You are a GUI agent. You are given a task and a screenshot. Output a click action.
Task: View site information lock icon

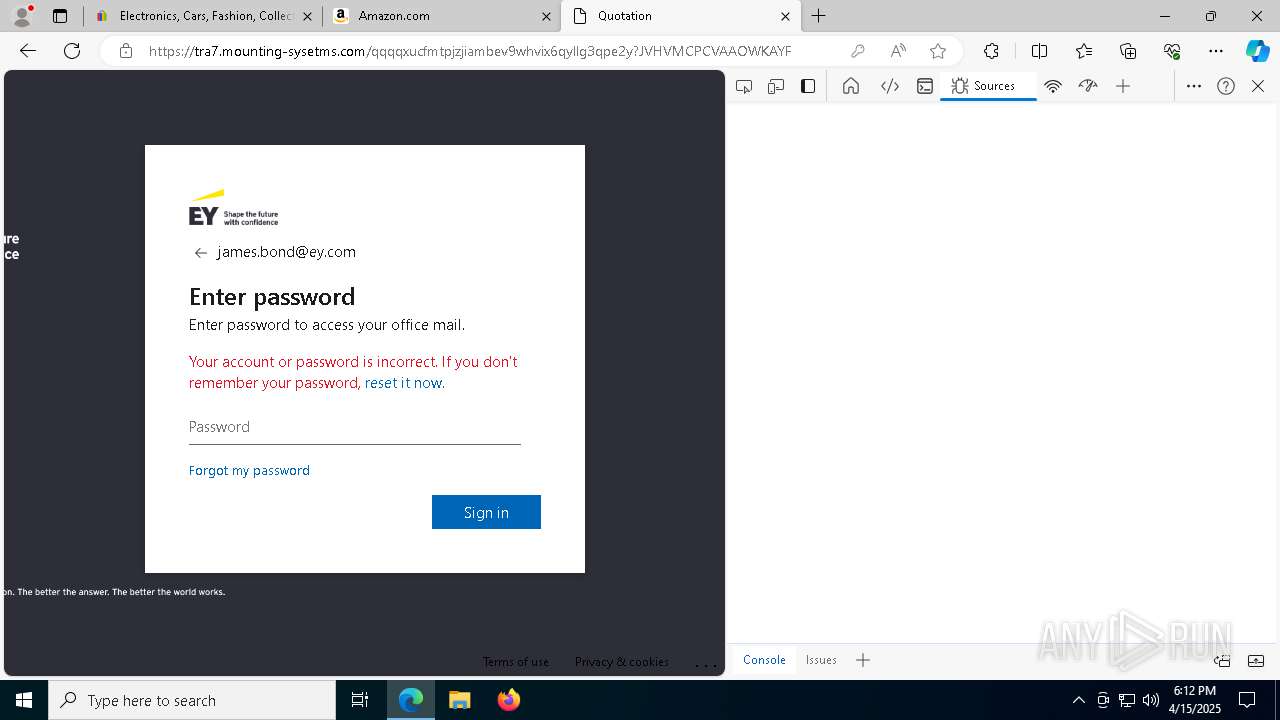pos(126,51)
